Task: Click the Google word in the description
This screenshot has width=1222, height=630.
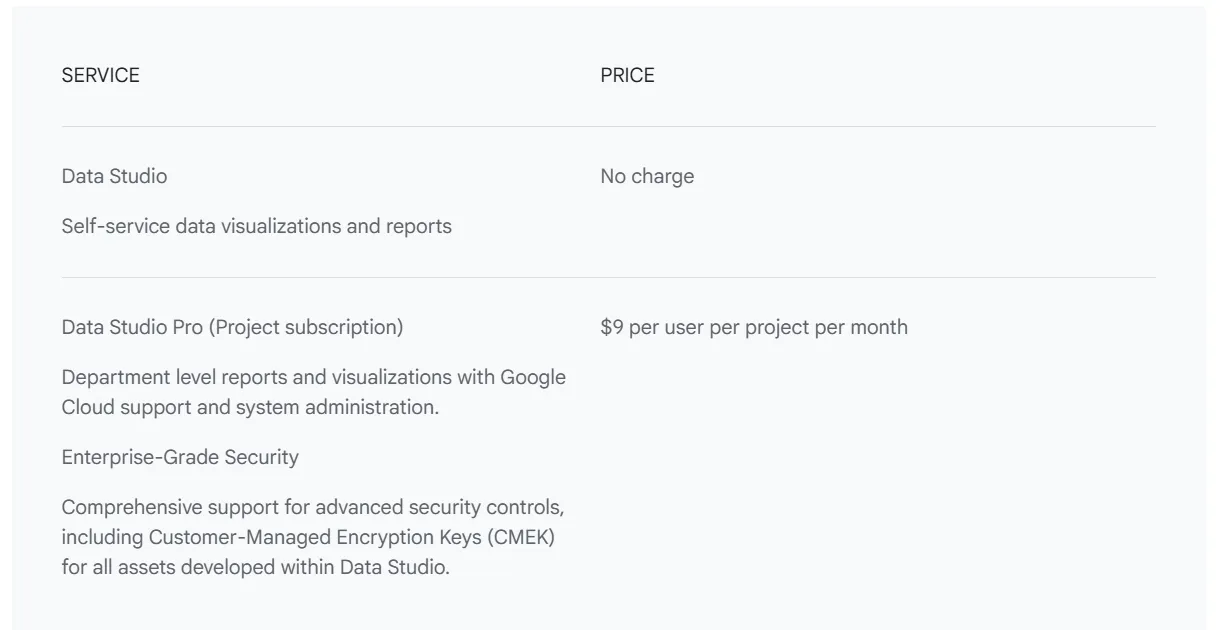Action: click(x=533, y=378)
